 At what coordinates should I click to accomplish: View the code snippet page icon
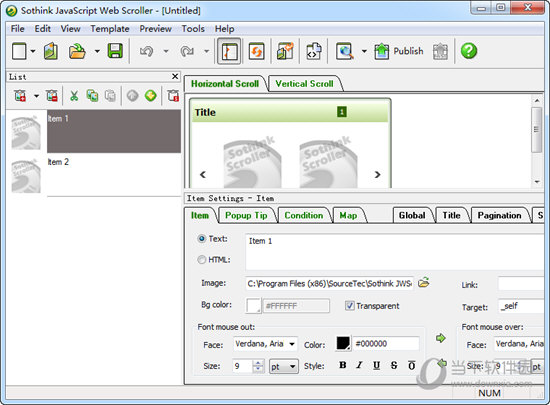(314, 51)
